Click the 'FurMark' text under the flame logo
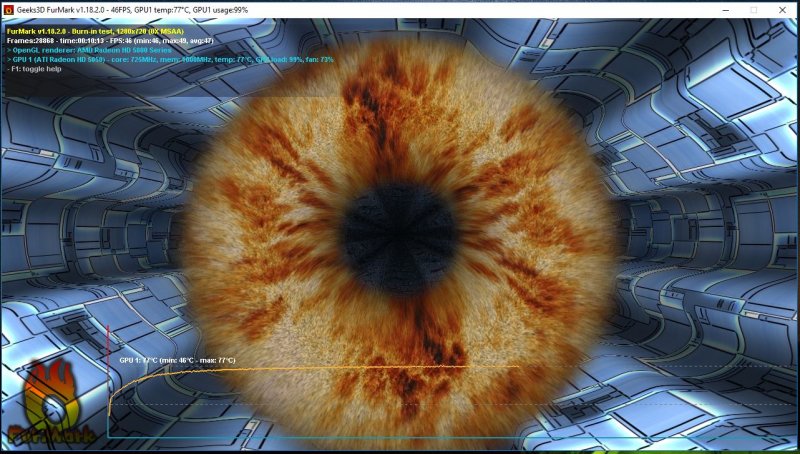Screen dimensions: 800x454 pyautogui.click(x=48, y=433)
